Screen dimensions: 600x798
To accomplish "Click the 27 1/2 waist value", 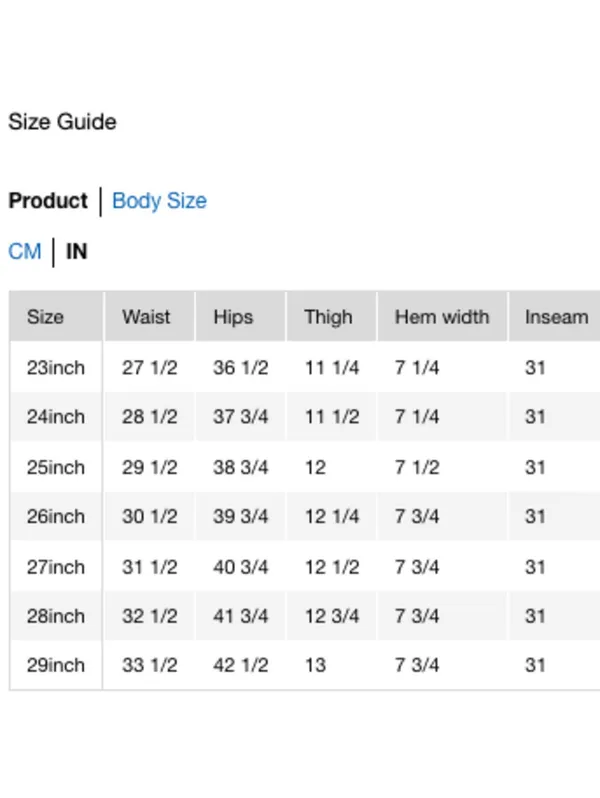I will tap(150, 367).
